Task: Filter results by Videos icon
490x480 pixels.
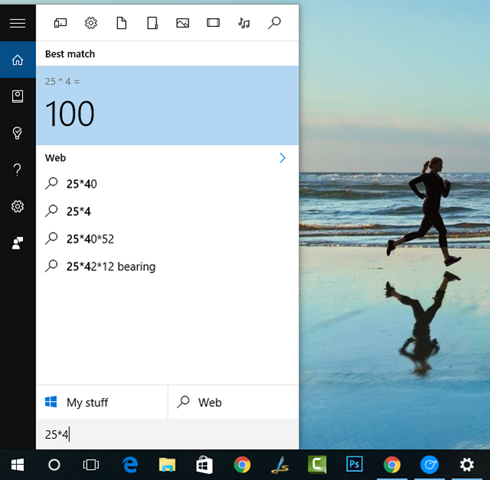Action: [213, 23]
